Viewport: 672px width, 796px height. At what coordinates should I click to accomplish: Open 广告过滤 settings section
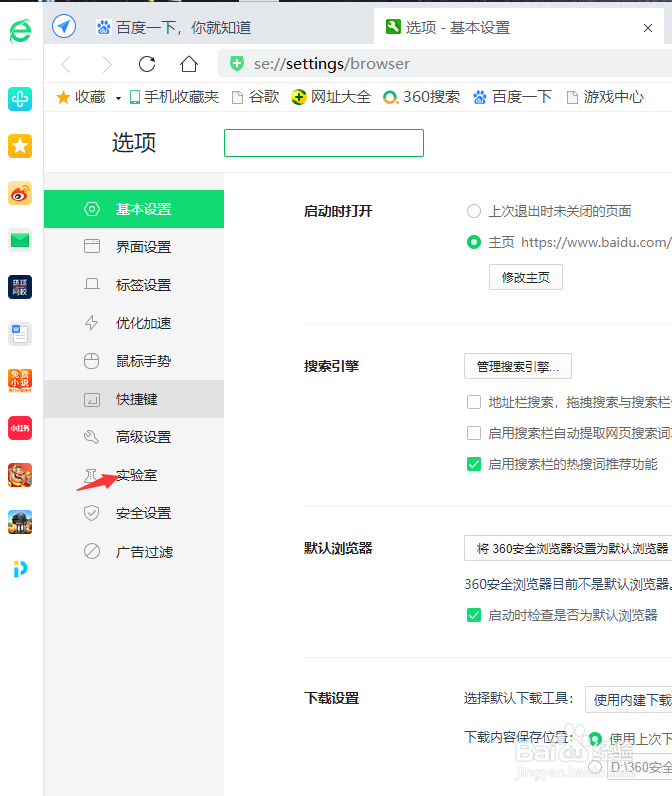pyautogui.click(x=134, y=551)
